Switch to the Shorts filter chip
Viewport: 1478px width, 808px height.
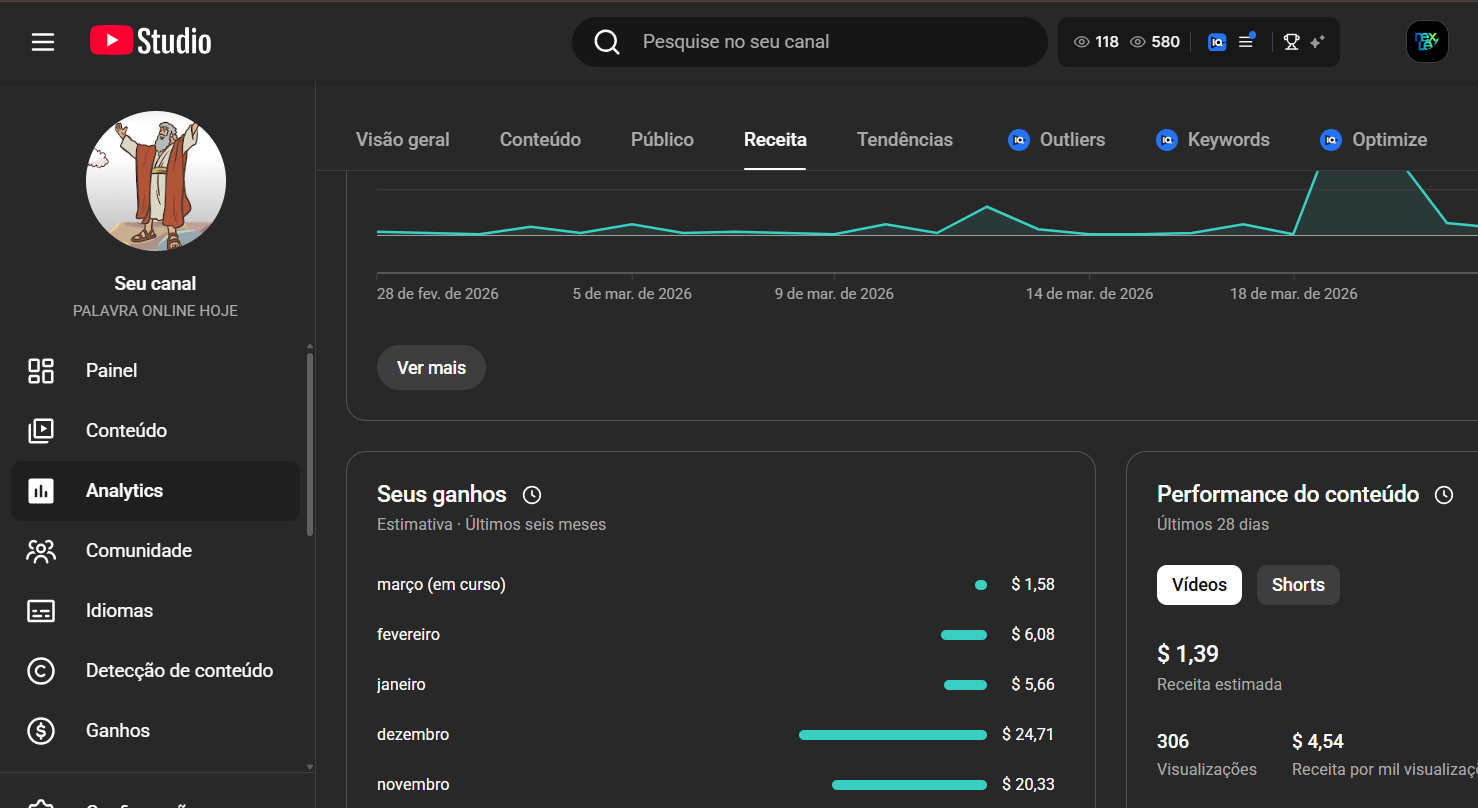click(1297, 585)
